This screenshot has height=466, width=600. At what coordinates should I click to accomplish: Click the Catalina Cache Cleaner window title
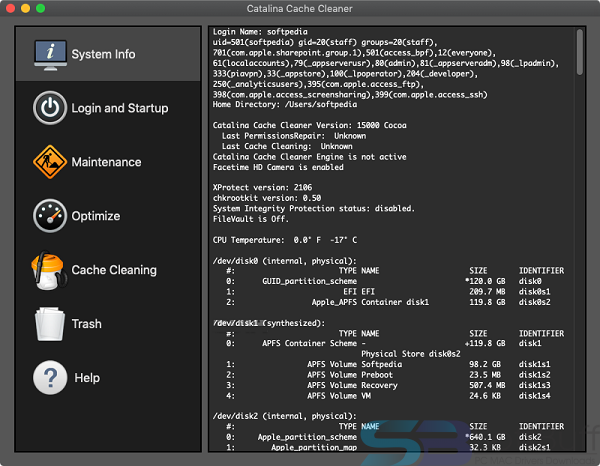(x=300, y=8)
